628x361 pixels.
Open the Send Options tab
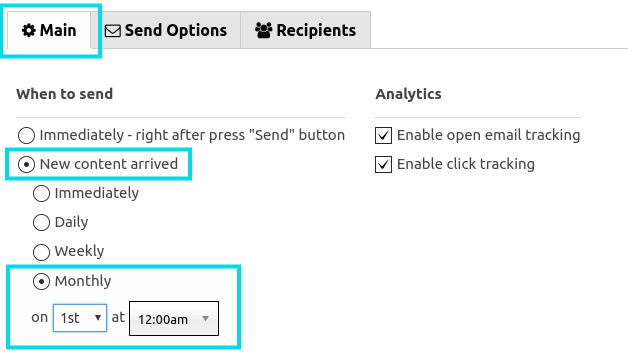point(166,30)
